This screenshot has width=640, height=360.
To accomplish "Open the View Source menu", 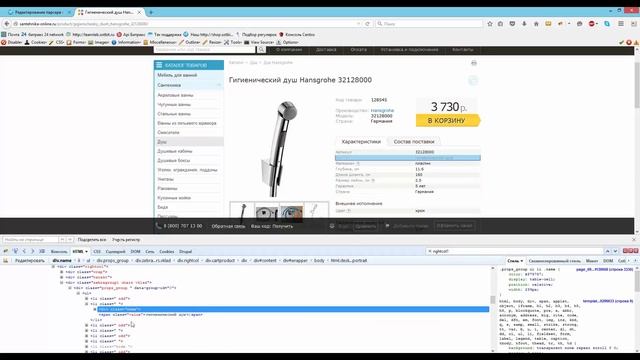I will [x=259, y=42].
